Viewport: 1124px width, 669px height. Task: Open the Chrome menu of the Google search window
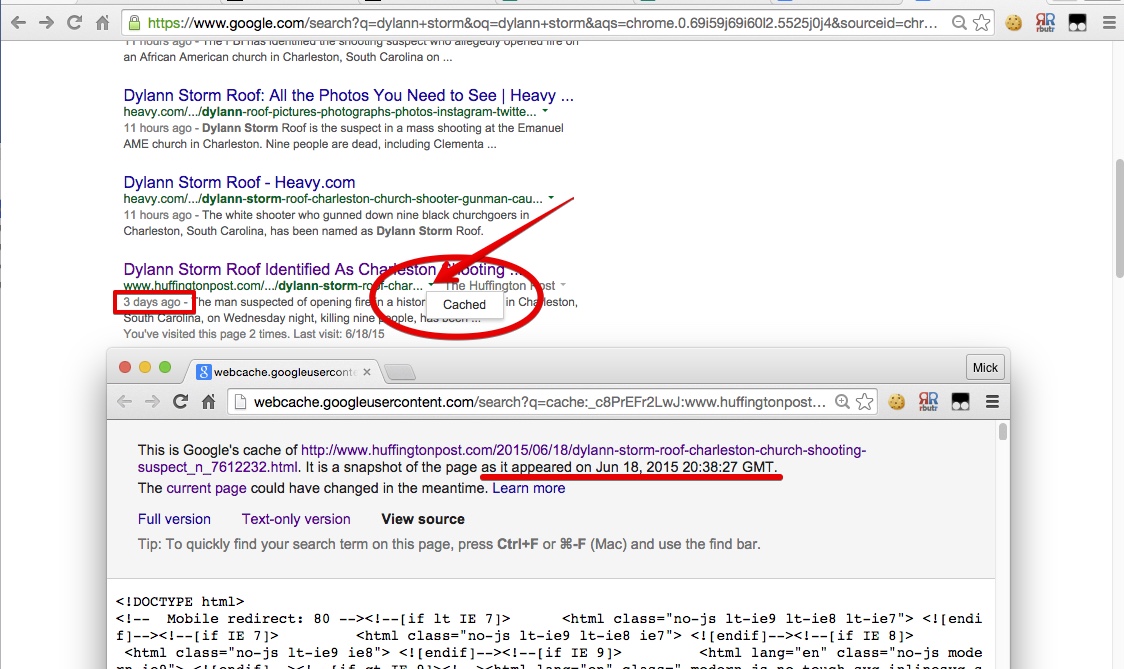point(1109,23)
